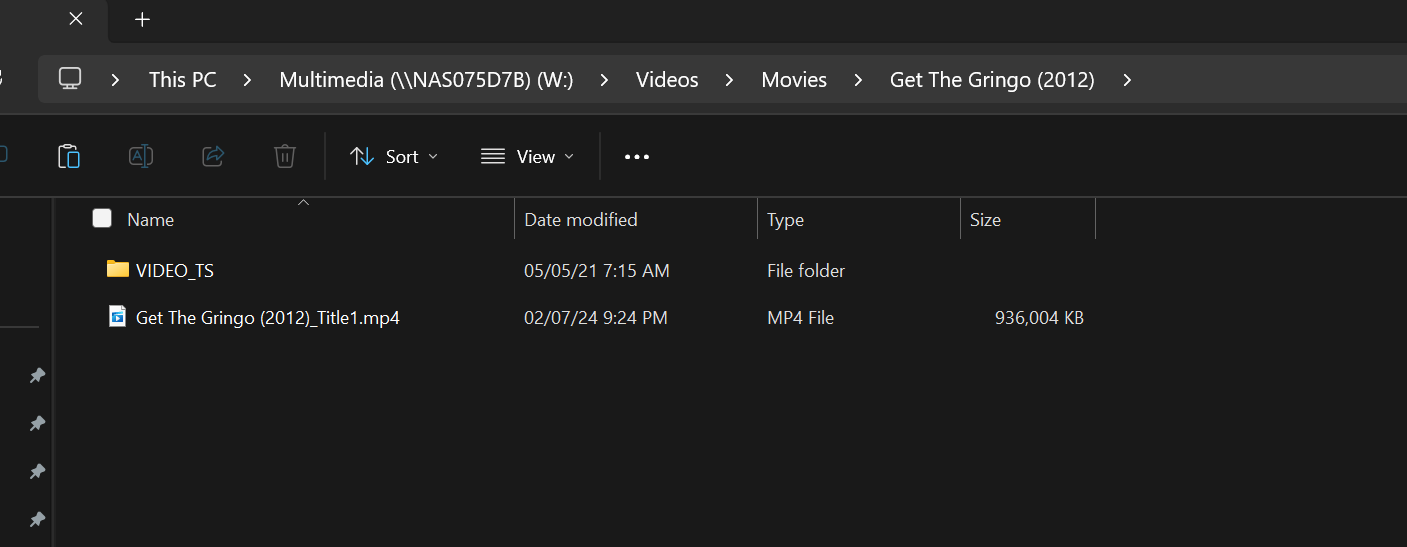Tick the select-all checkbox beside Name

tap(102, 219)
